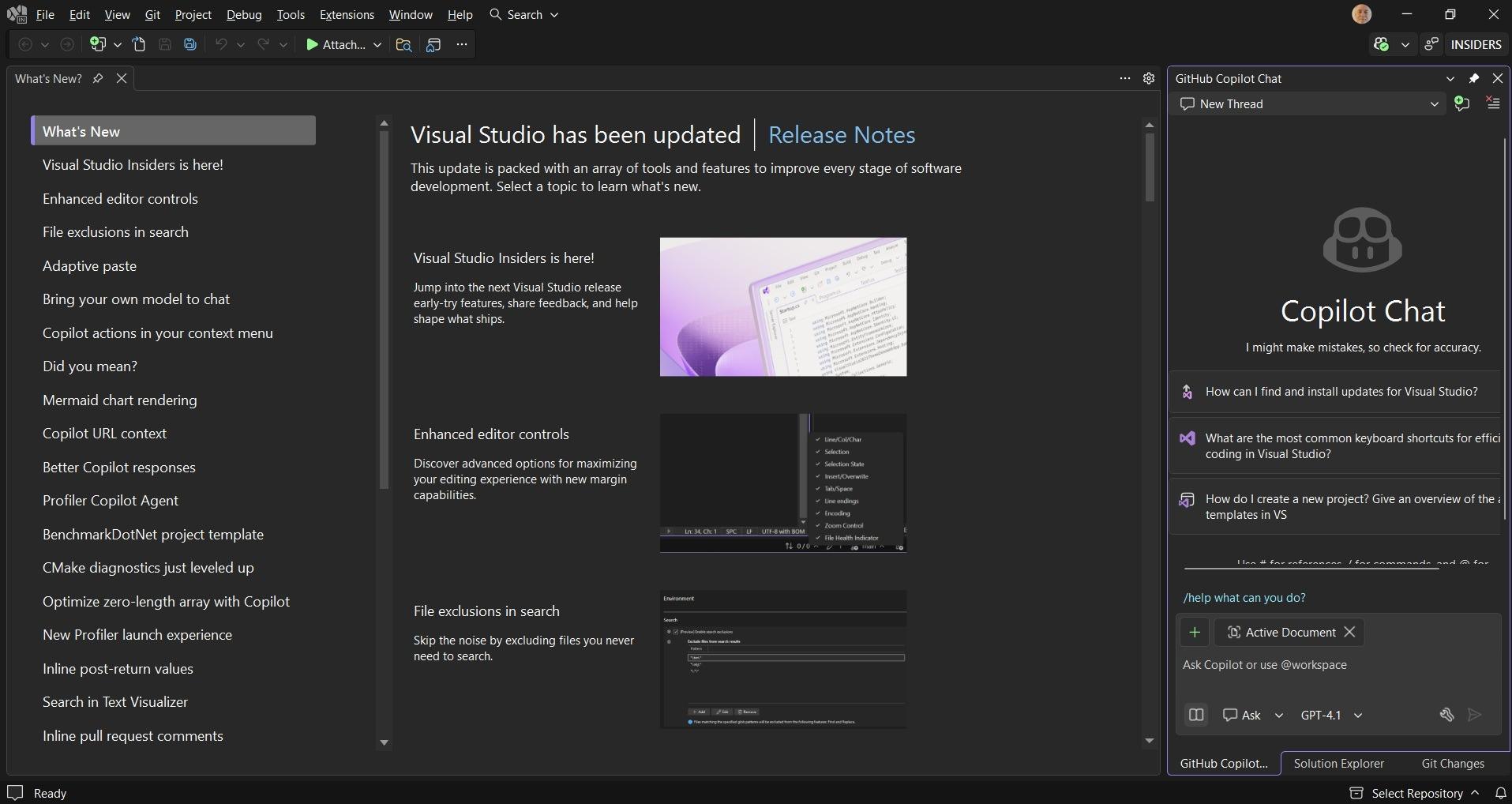
Task: Open the Copilot badge dropdown arrow
Action: [x=1405, y=45]
